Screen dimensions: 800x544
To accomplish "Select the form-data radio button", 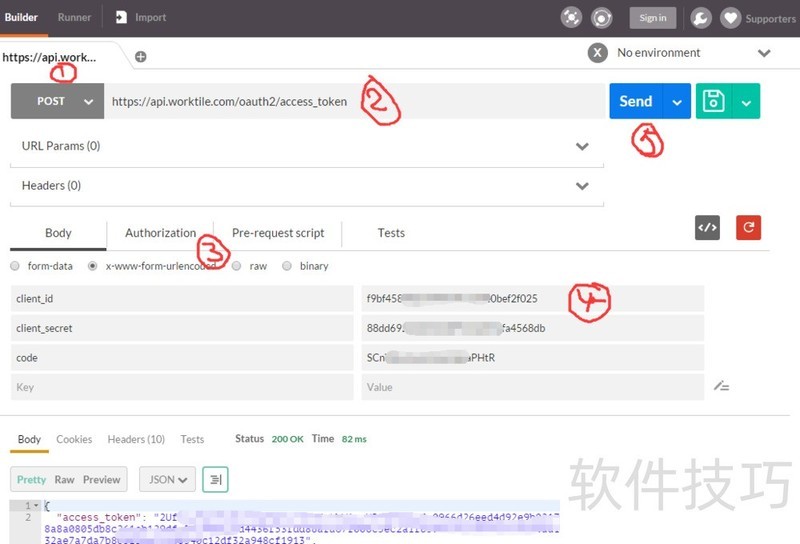I will (x=15, y=266).
